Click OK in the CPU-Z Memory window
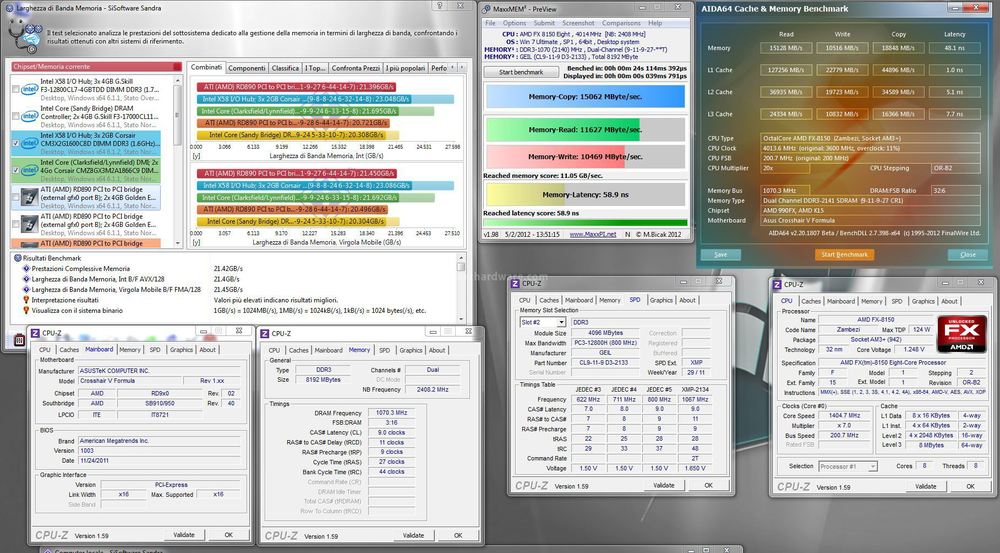This screenshot has width=1000, height=553. tap(458, 535)
